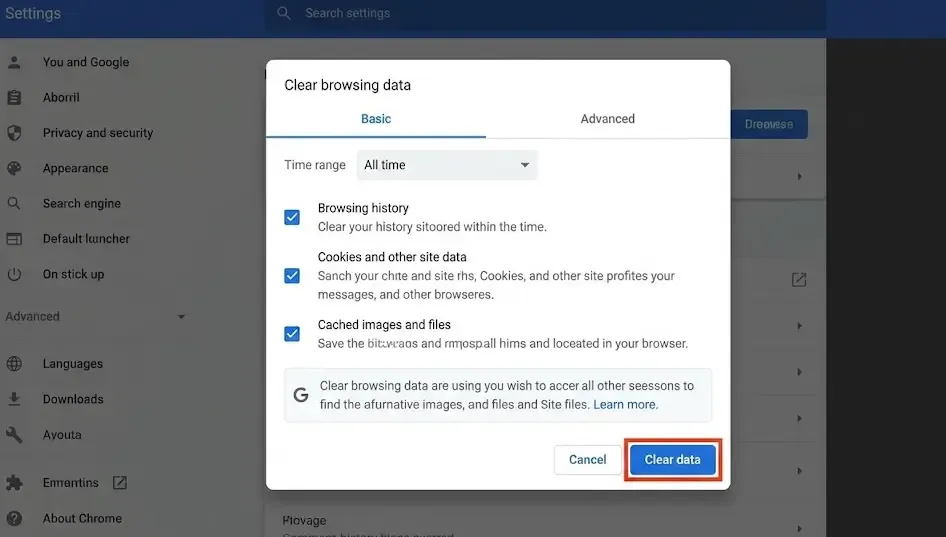Click the Default launcher window icon
The image size is (946, 537).
14,239
